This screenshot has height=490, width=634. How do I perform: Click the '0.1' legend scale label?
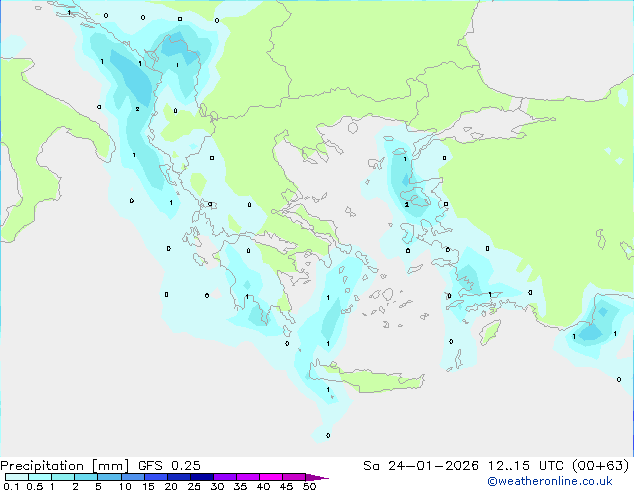tap(11, 486)
